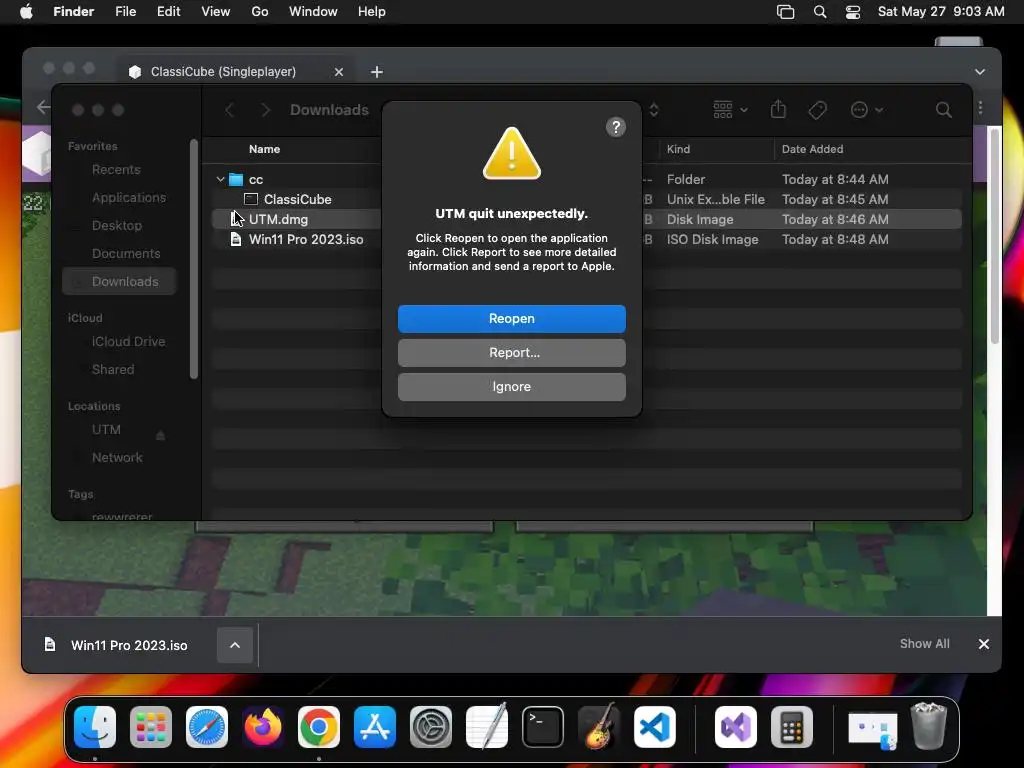Open purple Visual Studio icon in Dock
This screenshot has height=768, width=1024.
[x=736, y=727]
